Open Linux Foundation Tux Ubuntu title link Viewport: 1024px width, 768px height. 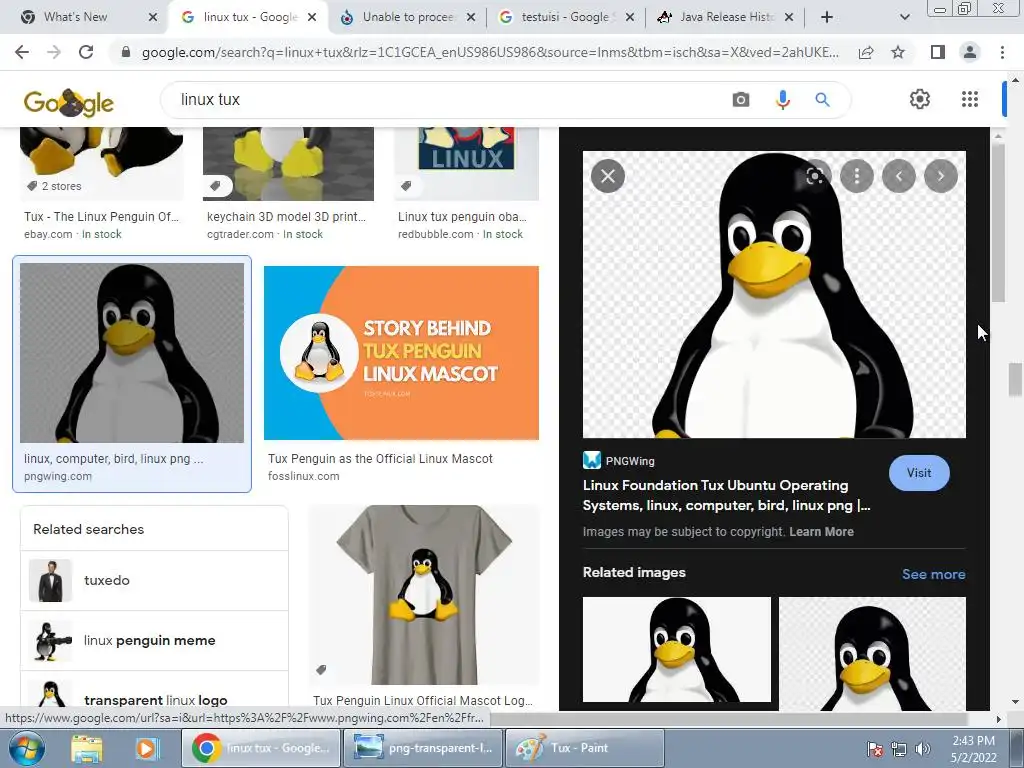tap(726, 495)
